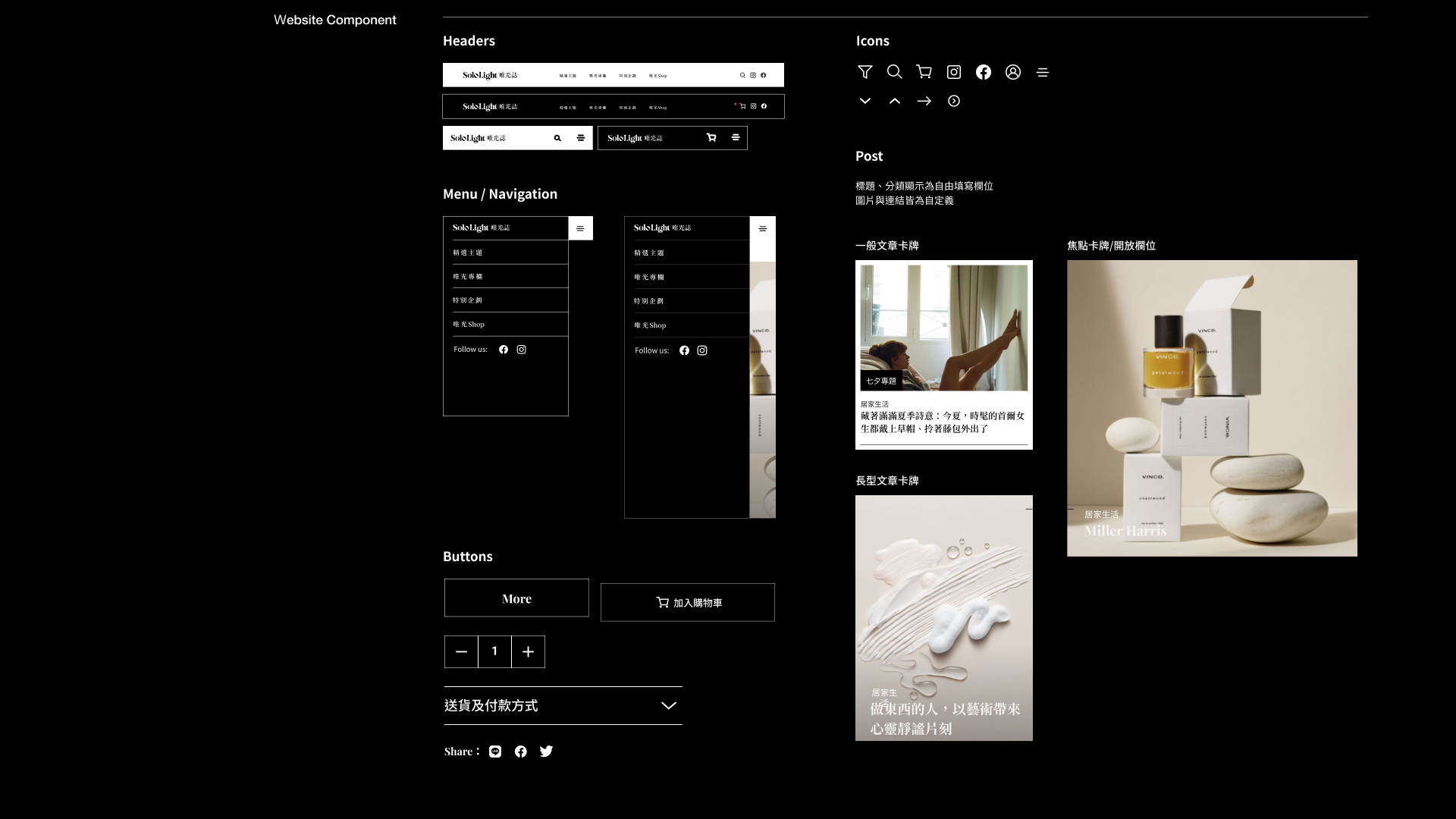1456x819 pixels.
Task: Click the magnifier search icon under Icons
Action: click(894, 72)
